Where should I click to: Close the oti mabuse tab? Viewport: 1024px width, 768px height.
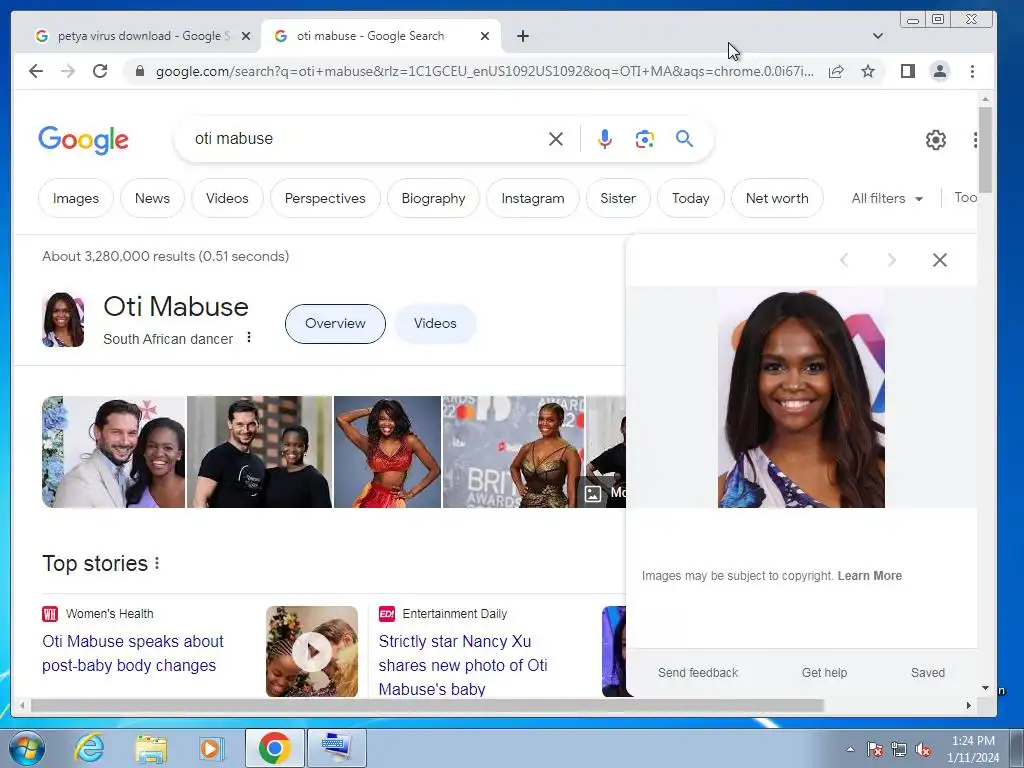[x=485, y=36]
